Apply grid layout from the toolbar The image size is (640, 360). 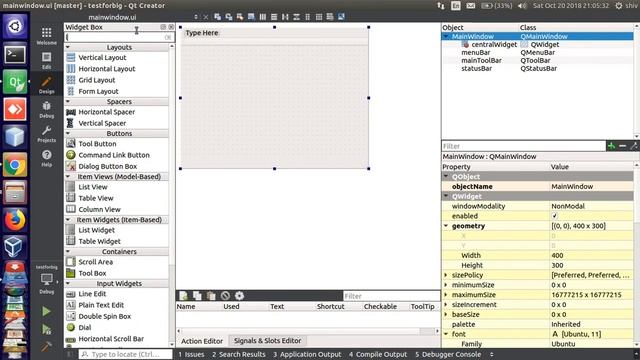click(319, 17)
